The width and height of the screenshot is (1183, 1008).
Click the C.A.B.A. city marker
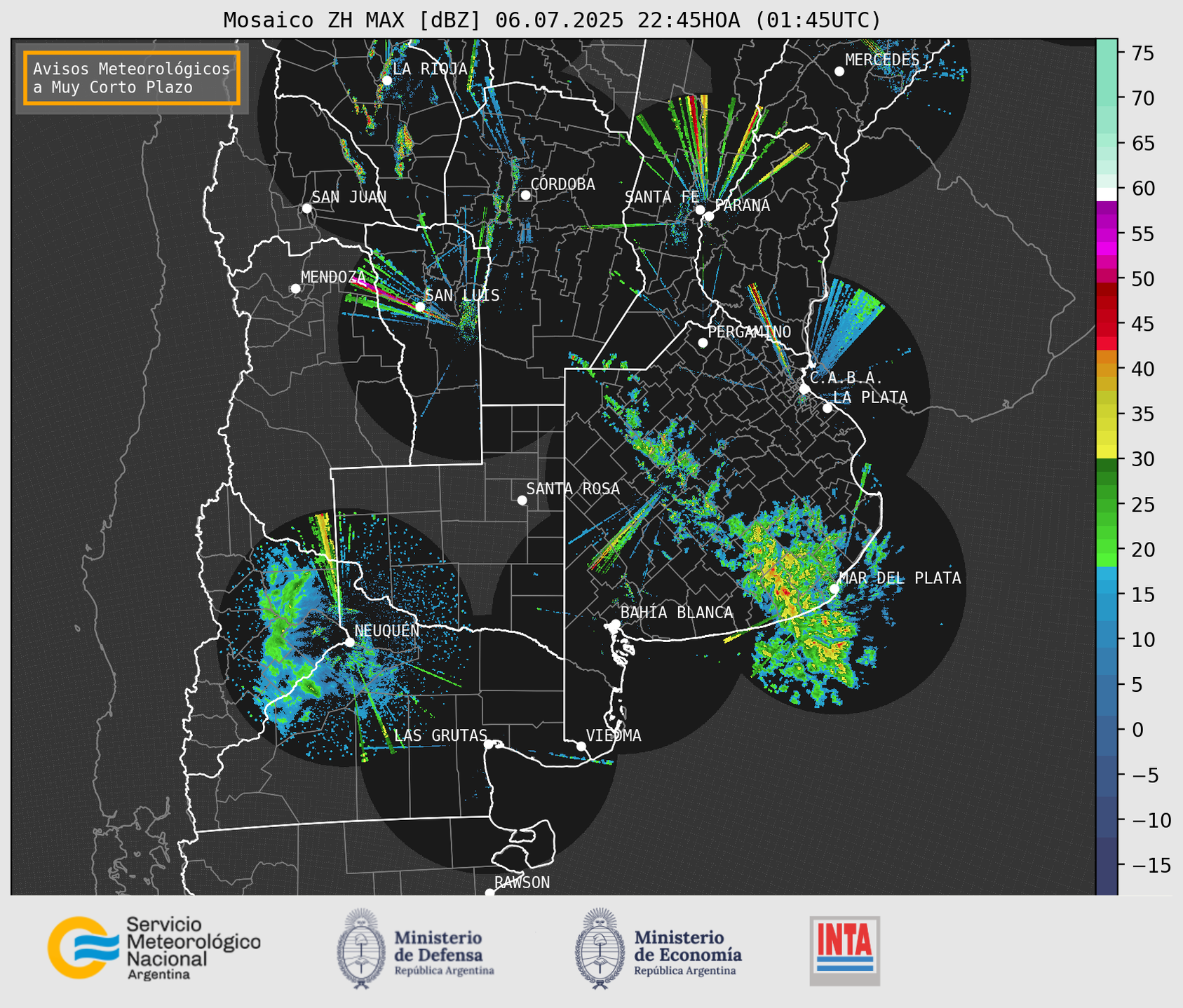coord(804,388)
